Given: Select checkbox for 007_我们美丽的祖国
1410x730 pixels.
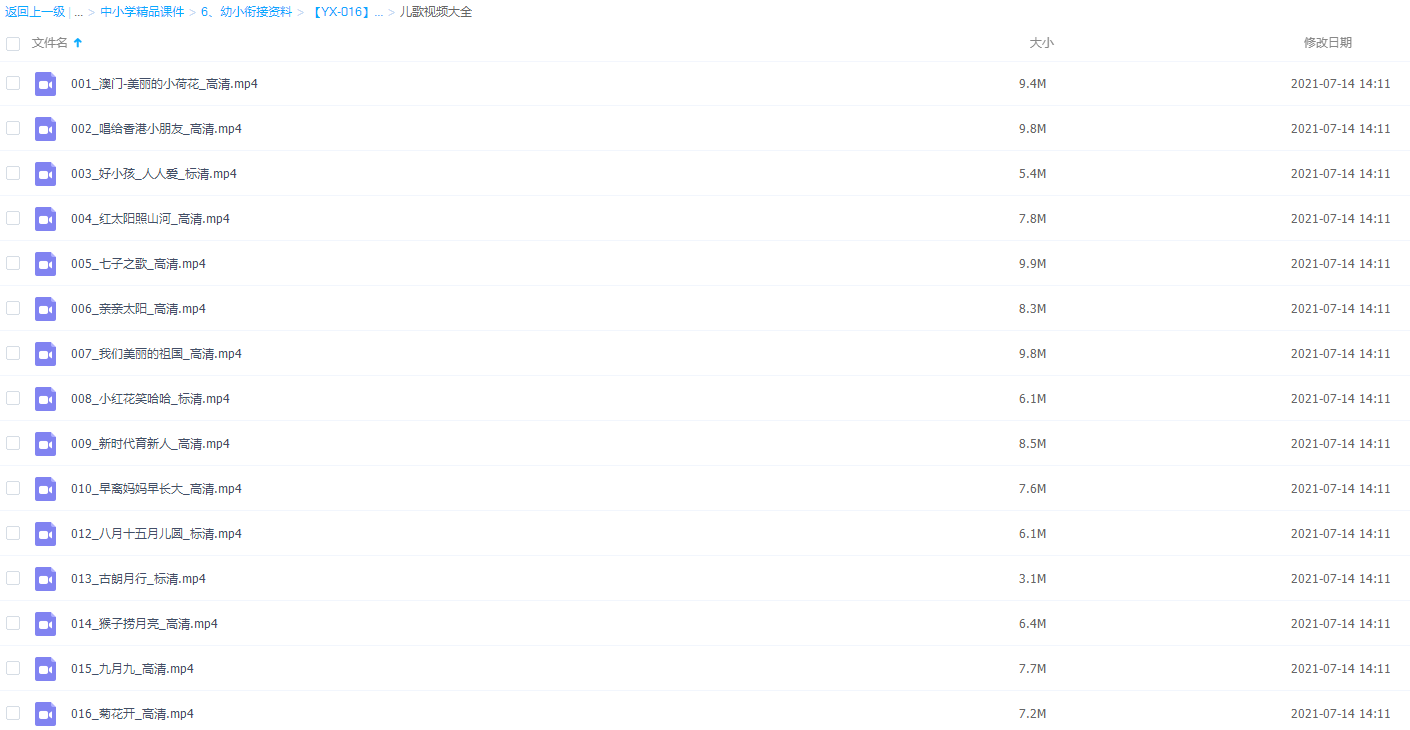Looking at the screenshot, I should pyautogui.click(x=13, y=353).
